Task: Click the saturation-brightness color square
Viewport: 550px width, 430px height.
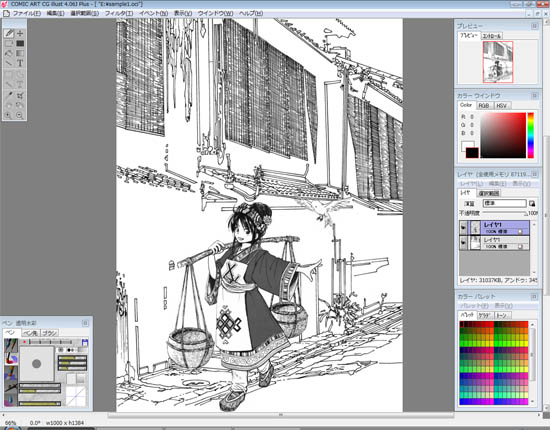Action: [x=503, y=135]
